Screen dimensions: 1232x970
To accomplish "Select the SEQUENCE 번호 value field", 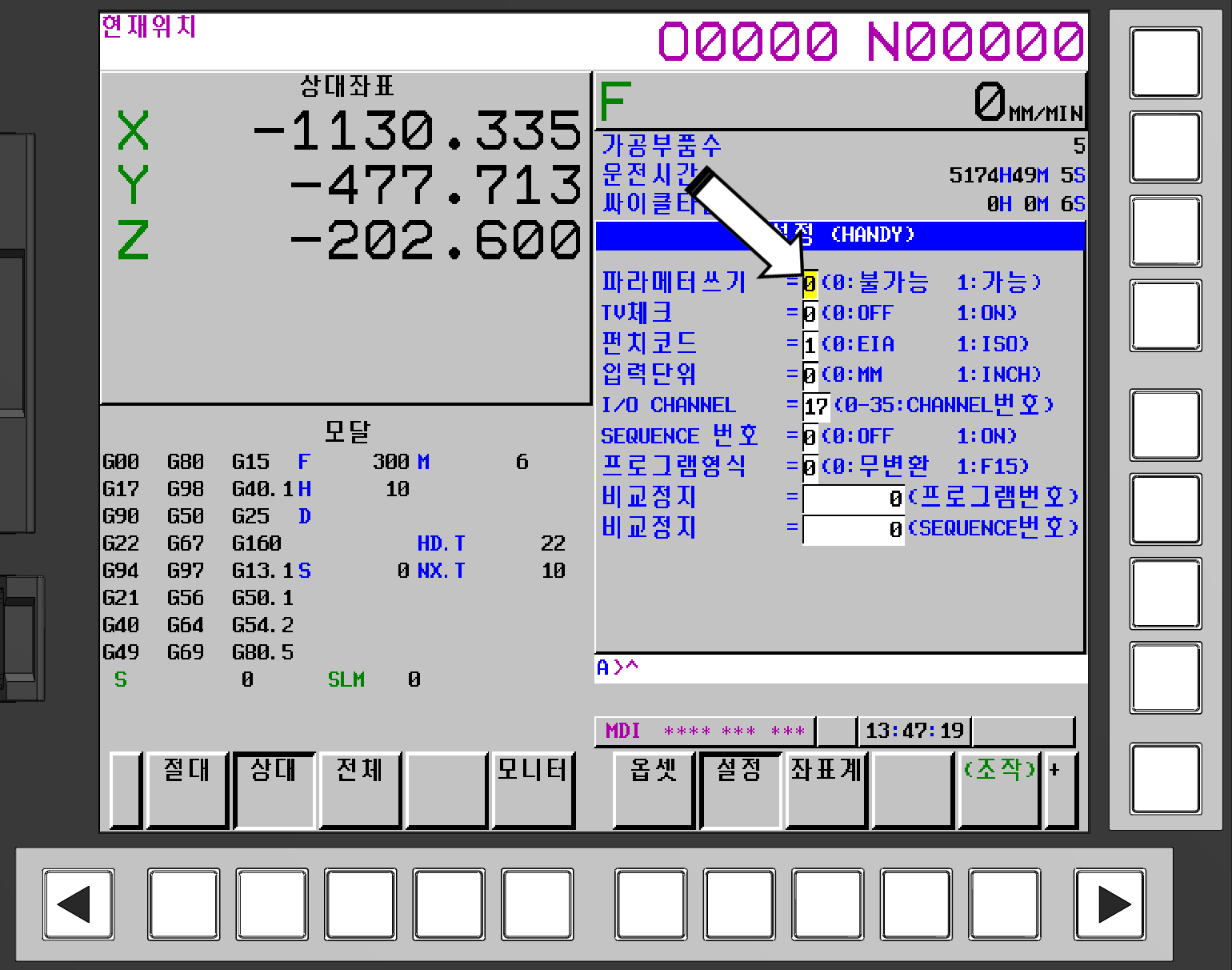I will (x=810, y=437).
